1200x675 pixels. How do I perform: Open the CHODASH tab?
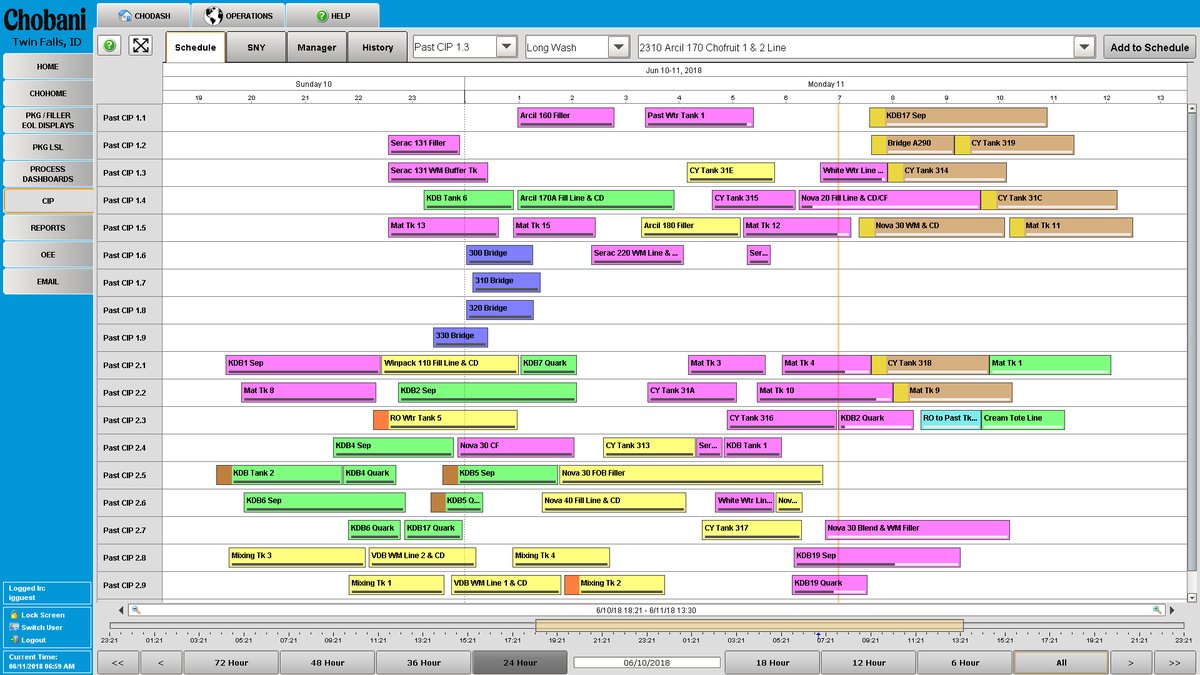[144, 16]
